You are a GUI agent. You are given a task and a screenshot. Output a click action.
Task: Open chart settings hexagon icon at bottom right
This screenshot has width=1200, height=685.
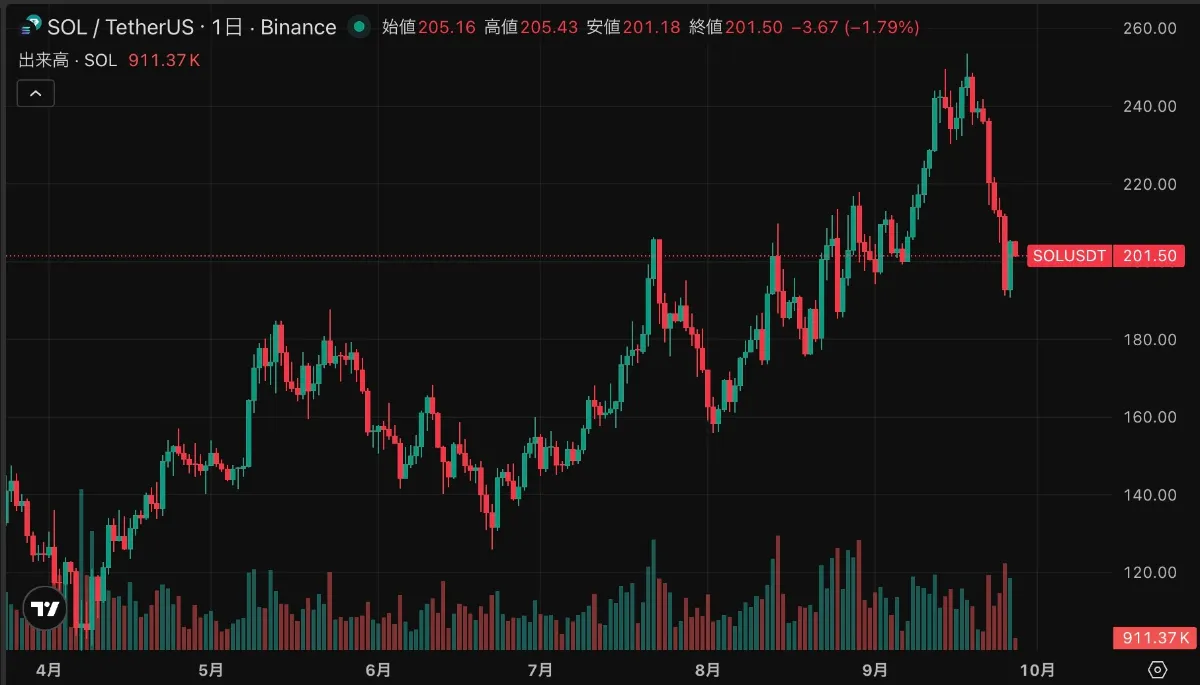click(x=1159, y=669)
